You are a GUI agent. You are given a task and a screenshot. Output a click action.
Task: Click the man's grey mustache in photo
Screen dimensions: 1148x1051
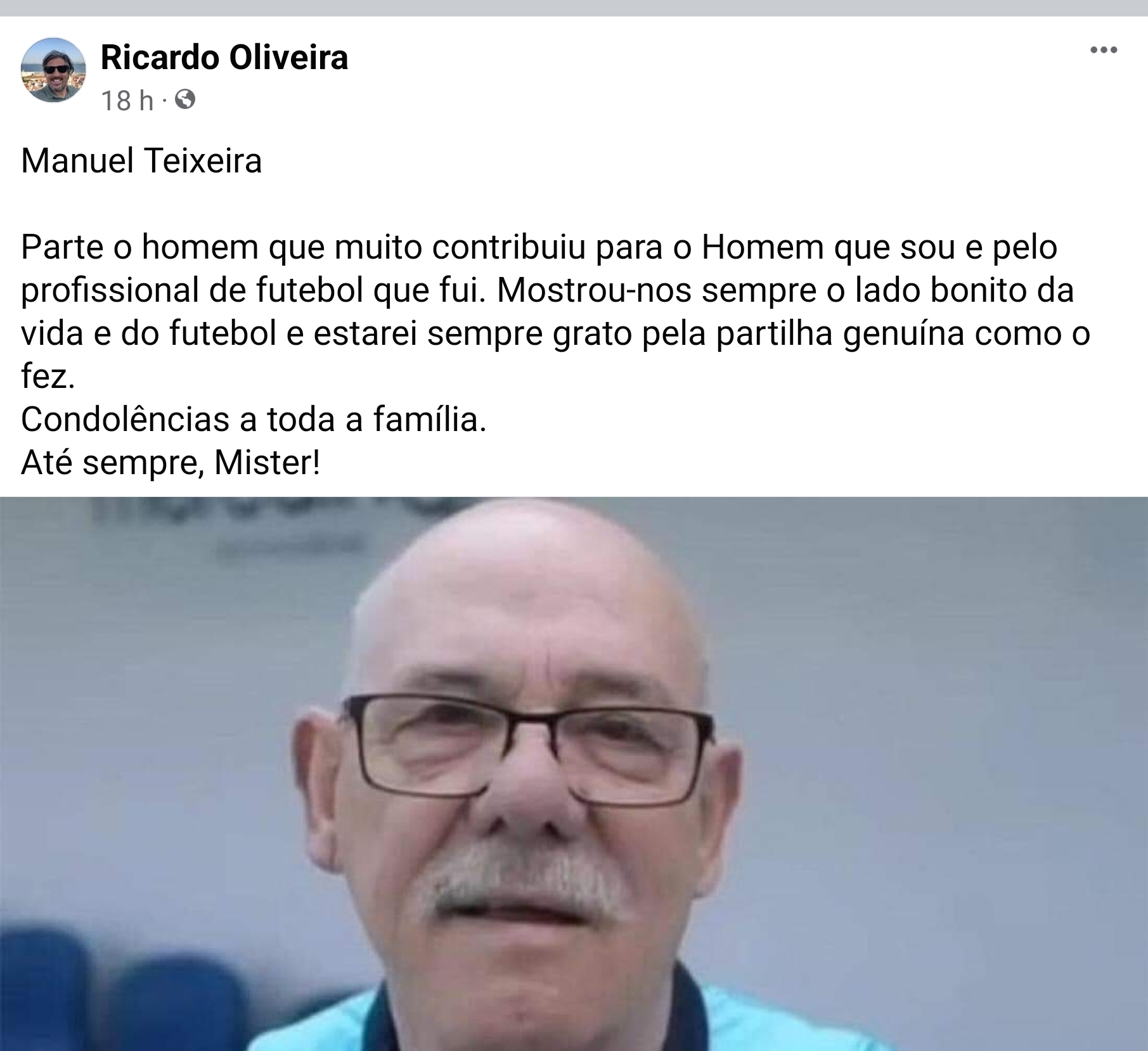tap(527, 881)
